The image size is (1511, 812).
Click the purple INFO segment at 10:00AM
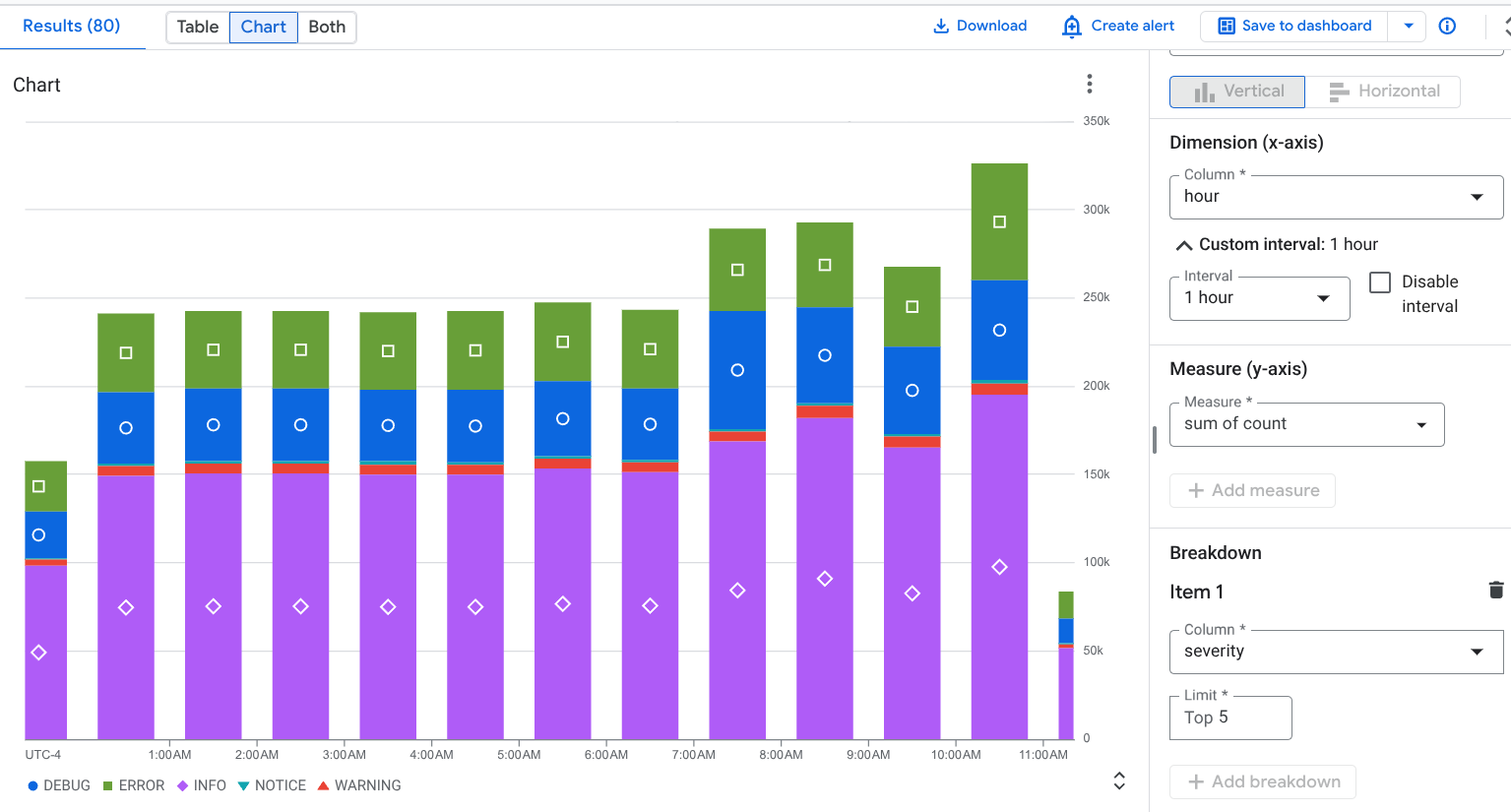pyautogui.click(x=999, y=567)
